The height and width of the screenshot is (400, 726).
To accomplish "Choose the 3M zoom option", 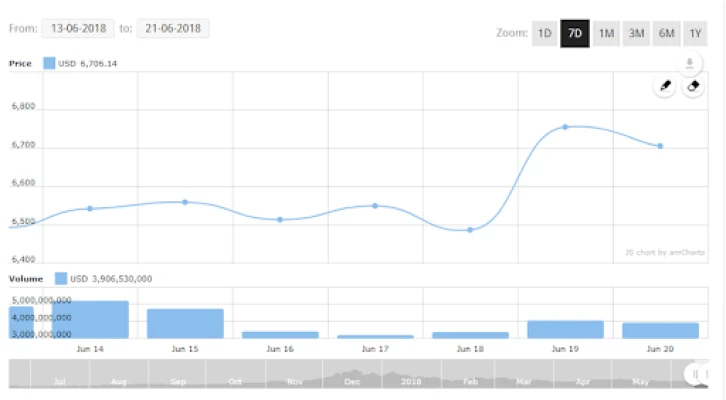I will (x=636, y=33).
